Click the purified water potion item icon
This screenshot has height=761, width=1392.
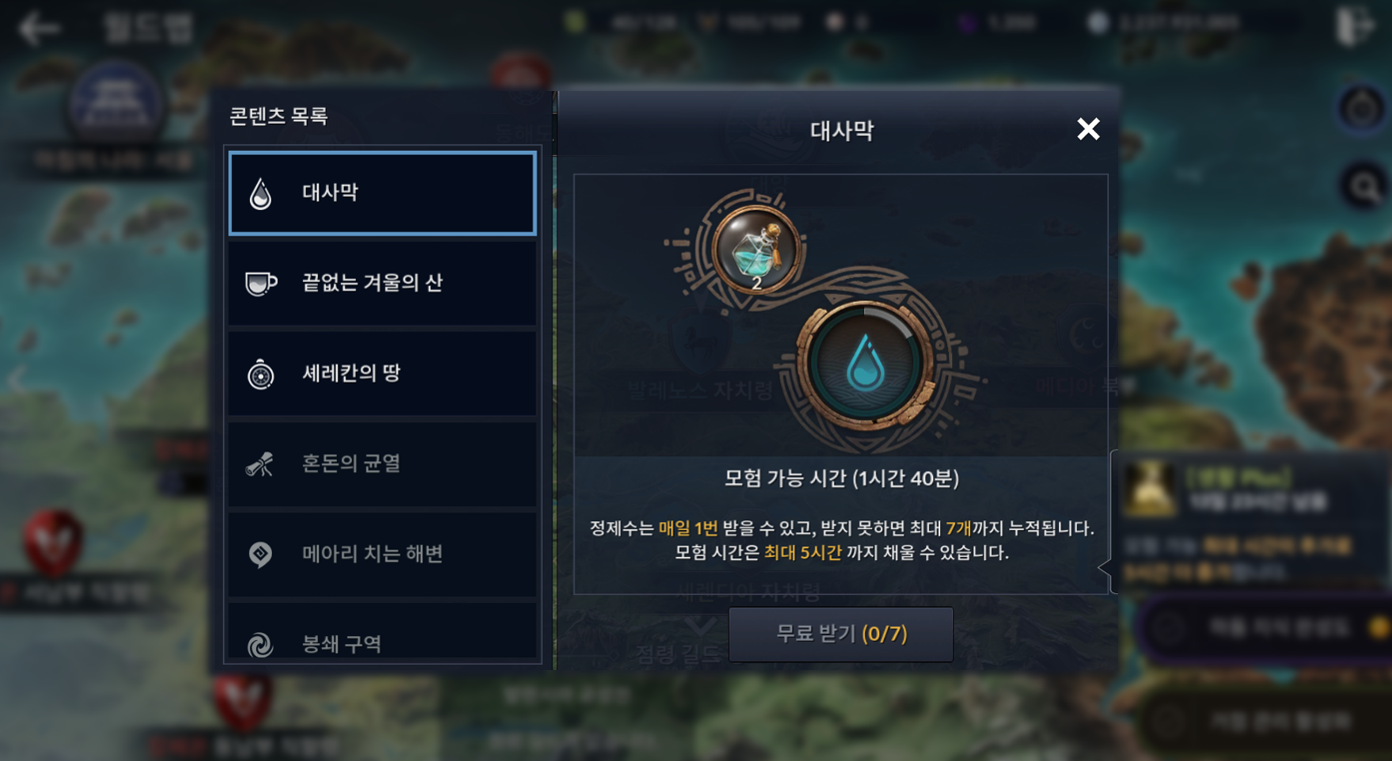click(756, 250)
